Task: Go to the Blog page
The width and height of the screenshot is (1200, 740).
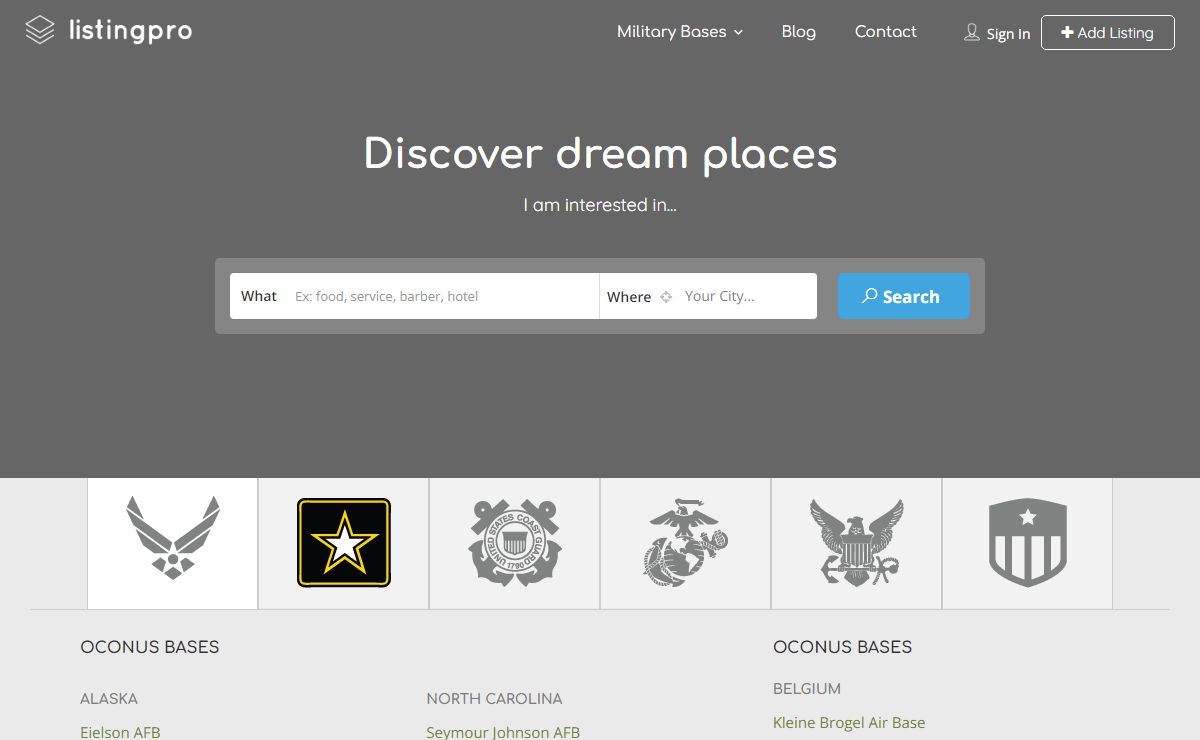Action: pyautogui.click(x=799, y=32)
